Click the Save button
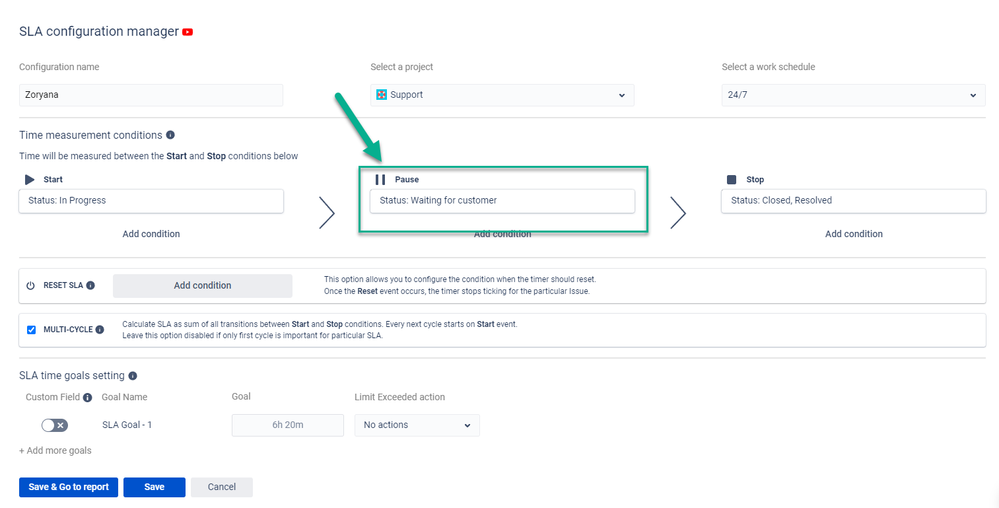This screenshot has width=999, height=508. (x=154, y=487)
